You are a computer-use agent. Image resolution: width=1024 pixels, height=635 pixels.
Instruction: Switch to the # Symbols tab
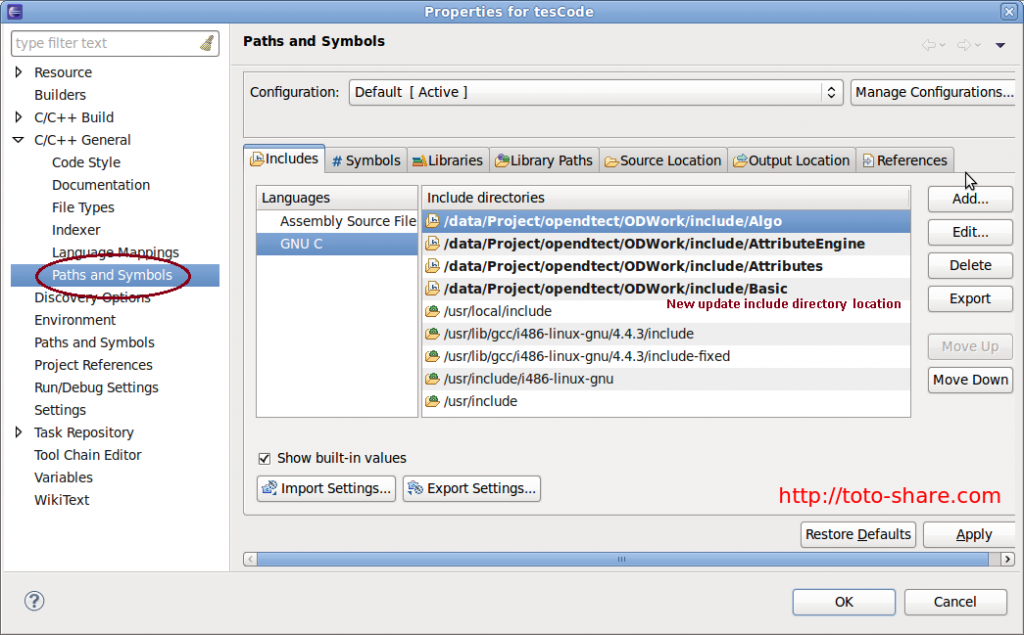pos(366,160)
